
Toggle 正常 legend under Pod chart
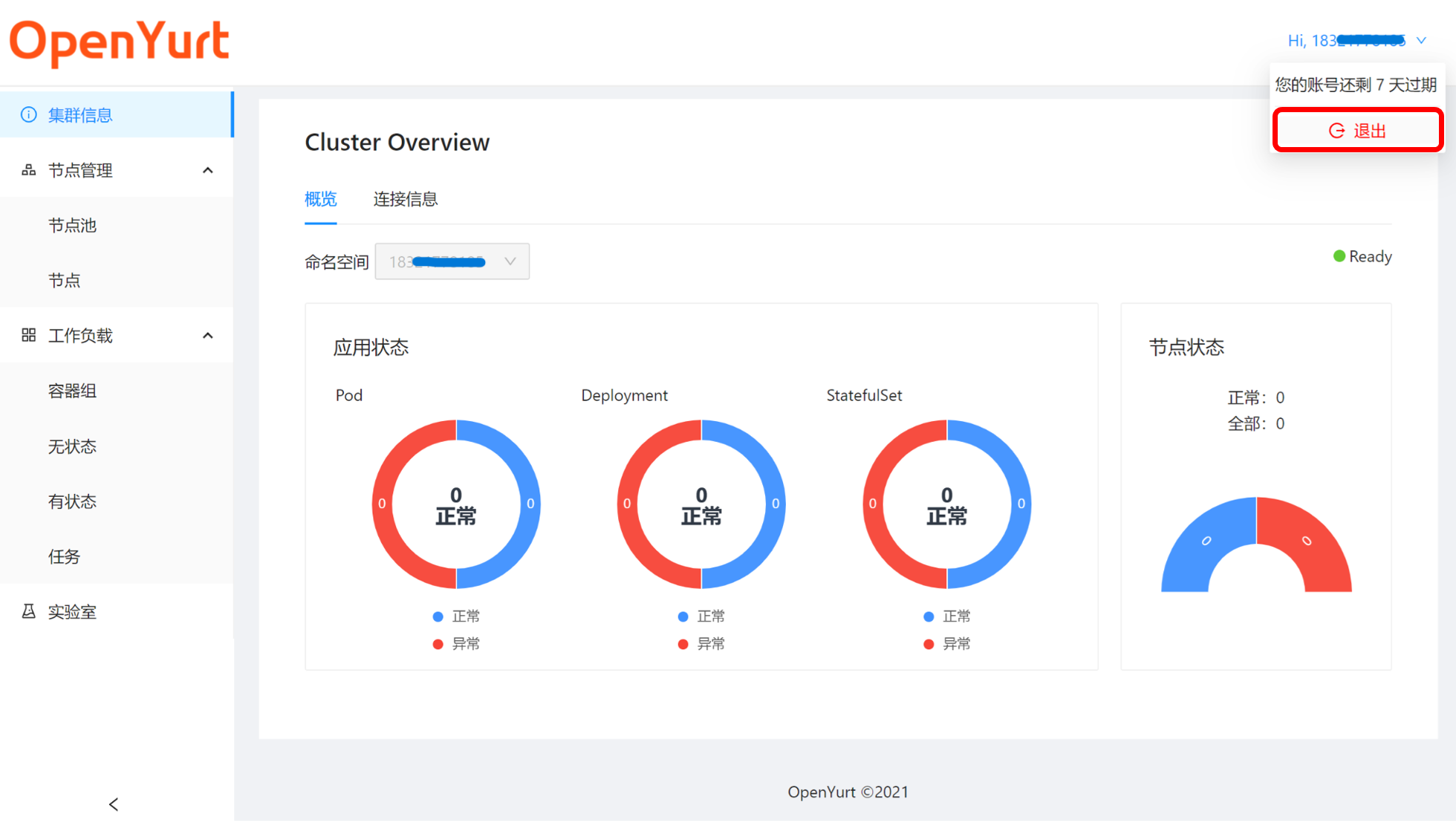pos(456,617)
